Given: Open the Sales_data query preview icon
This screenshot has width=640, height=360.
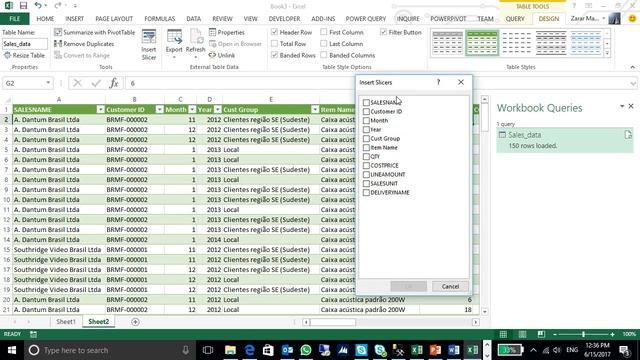Looking at the screenshot, I should coord(628,135).
